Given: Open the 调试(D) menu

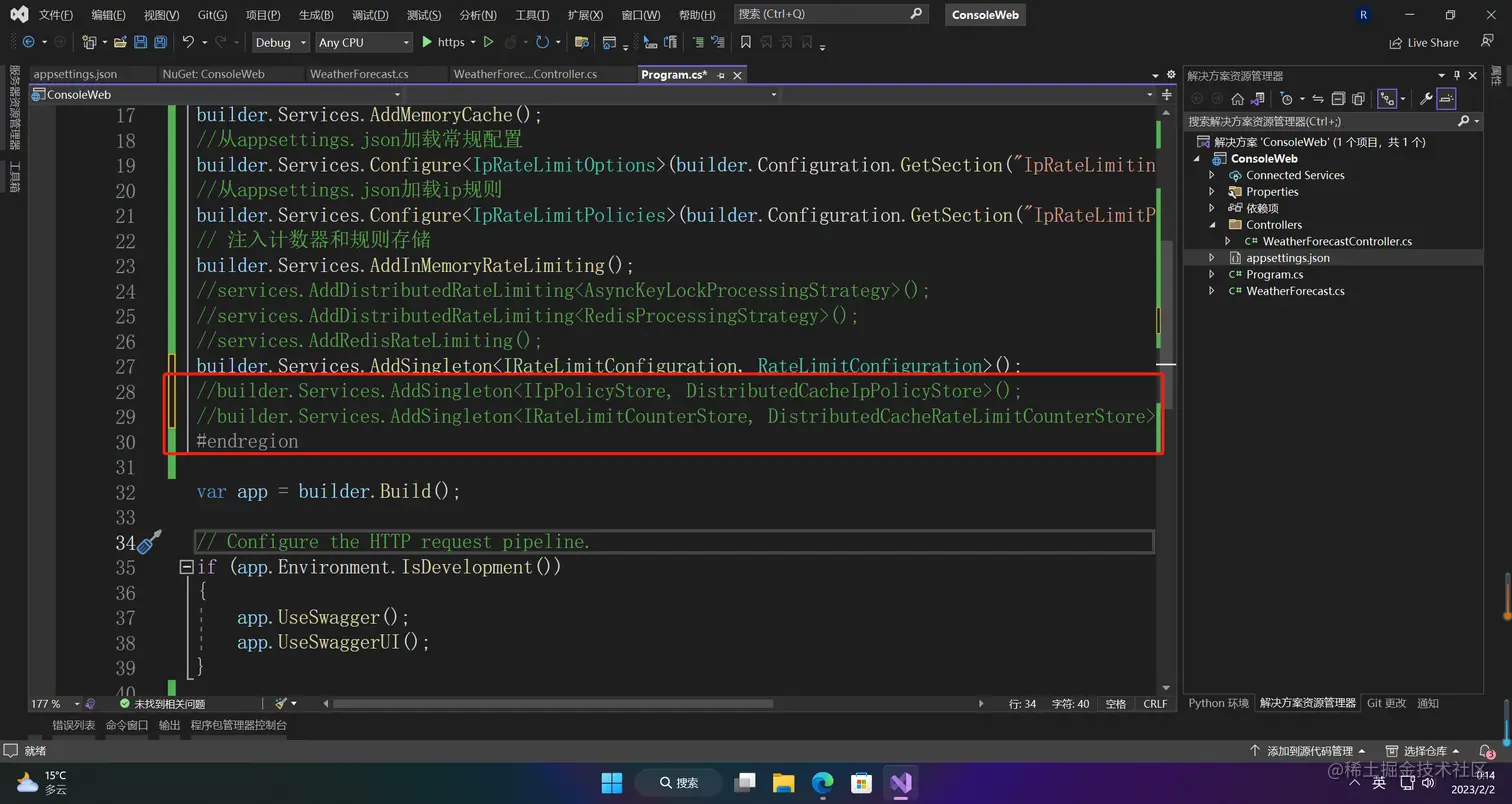Looking at the screenshot, I should click(370, 15).
